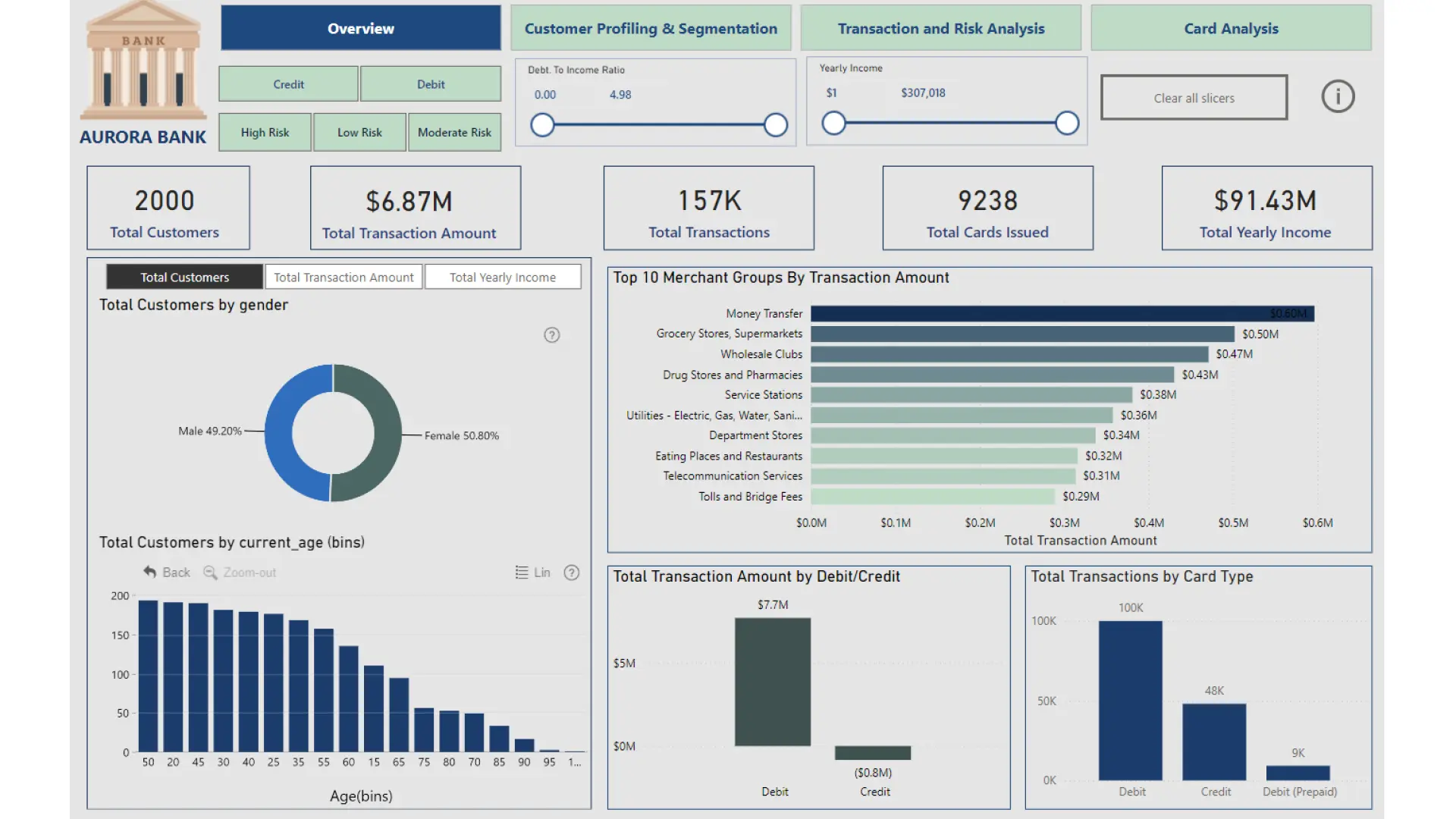This screenshot has width=1456, height=819.
Task: Open help icon beside Lin on age chart
Action: (572, 573)
